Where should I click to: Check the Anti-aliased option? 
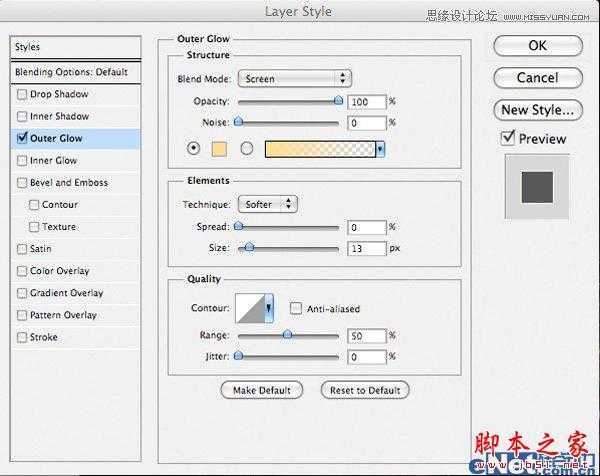pyautogui.click(x=296, y=308)
